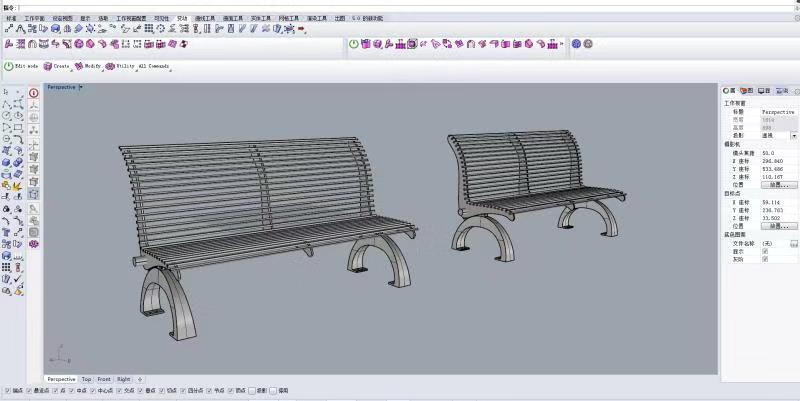Uncheck the wallpaper 显示 (Show) checkbox
Image resolution: width=800 pixels, height=401 pixels.
point(765,252)
